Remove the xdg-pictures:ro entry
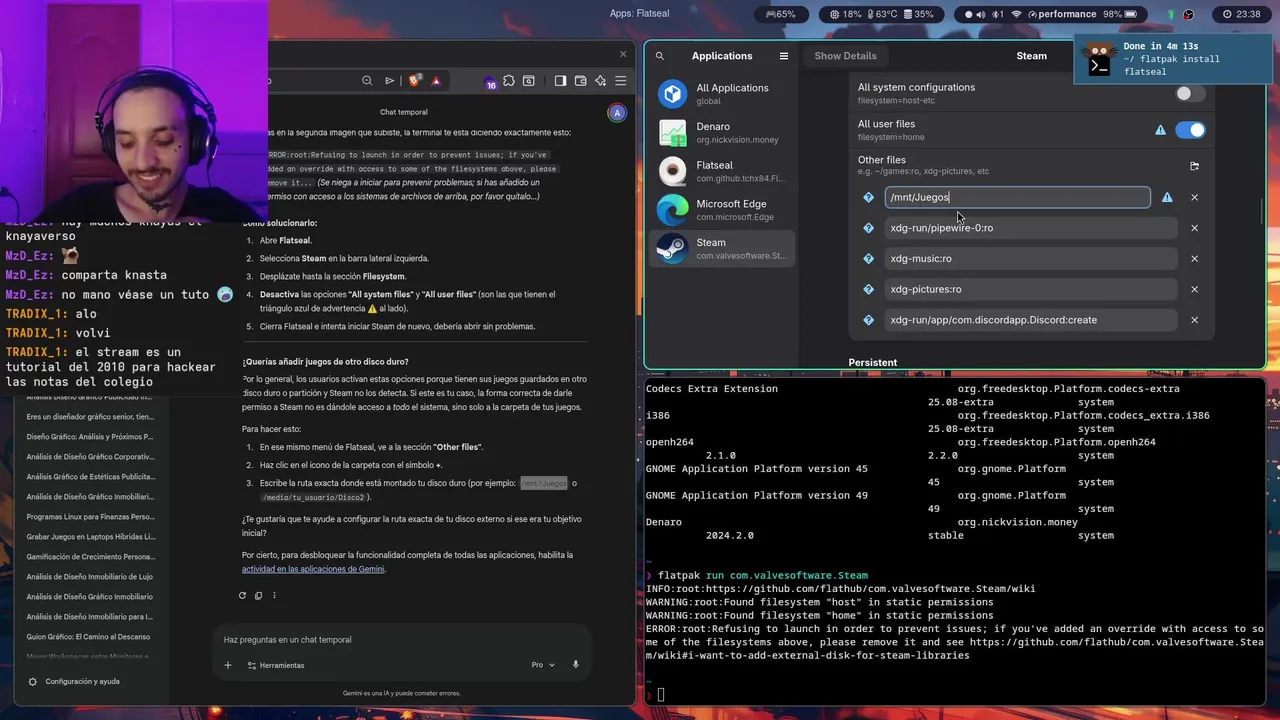 [x=1194, y=289]
